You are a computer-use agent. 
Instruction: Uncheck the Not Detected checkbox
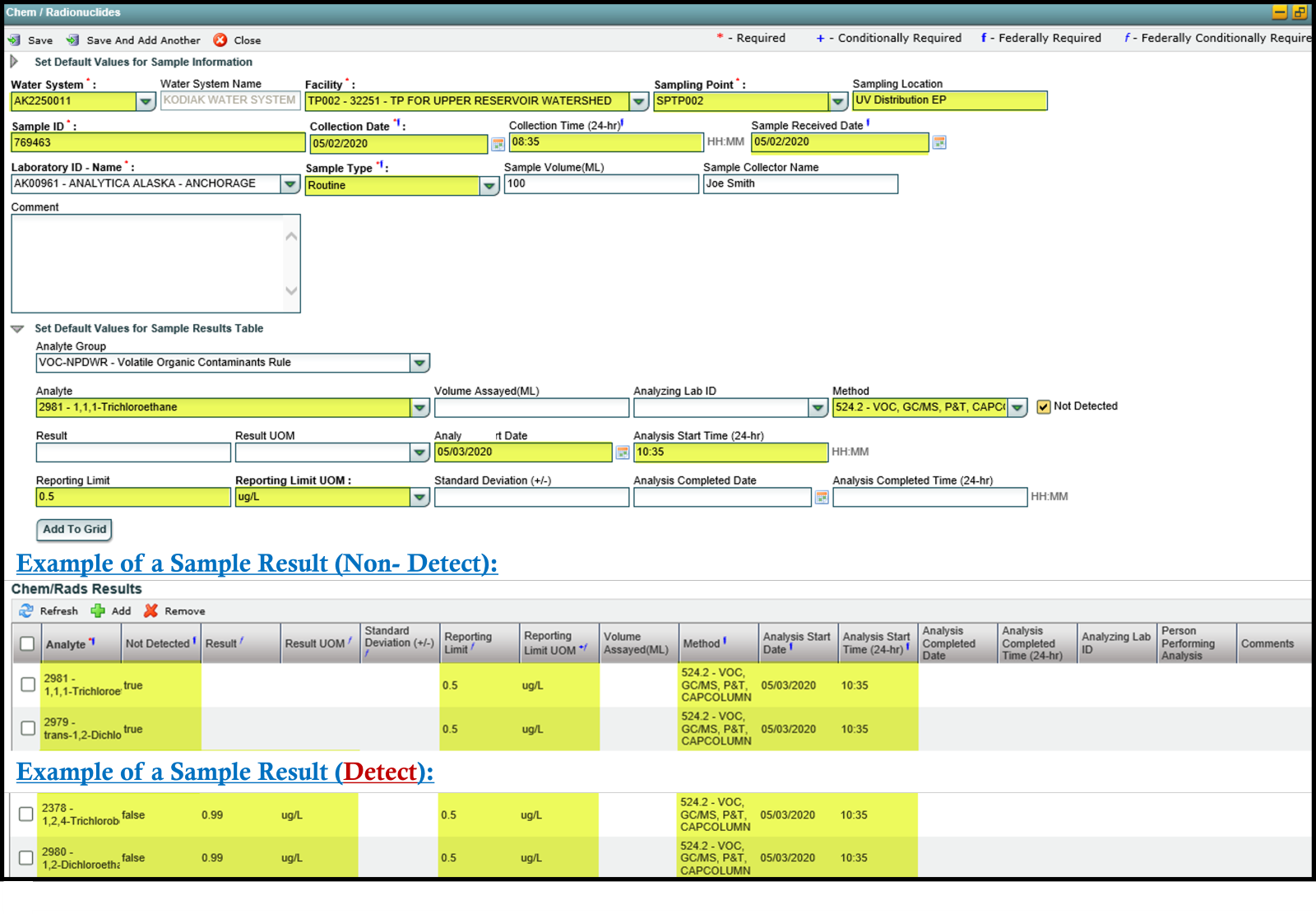tap(1044, 406)
